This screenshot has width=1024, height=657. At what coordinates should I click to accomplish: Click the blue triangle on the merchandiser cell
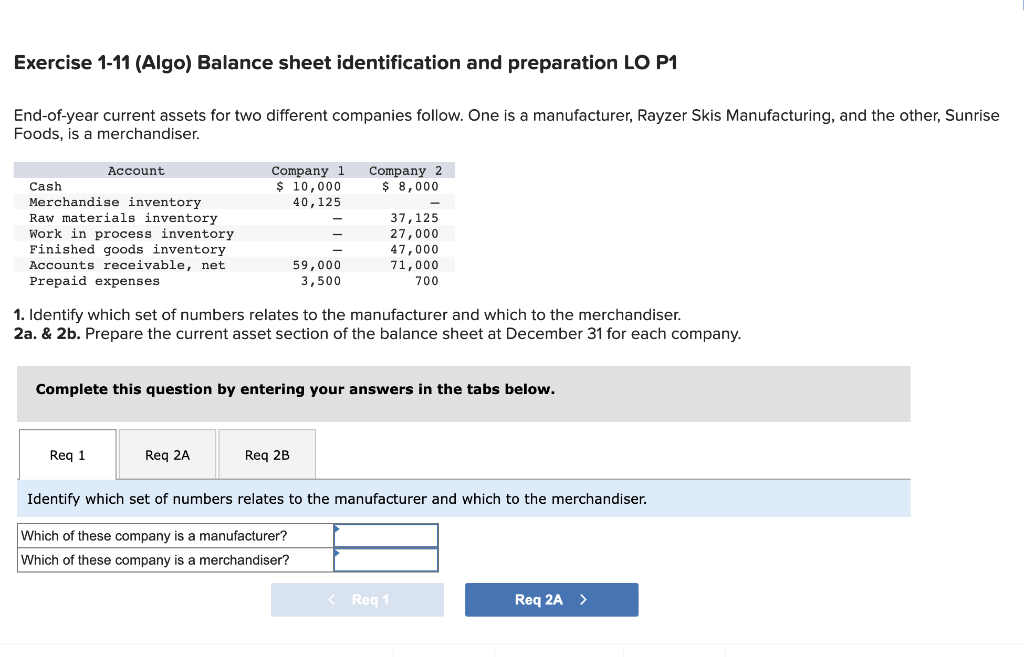[340, 555]
